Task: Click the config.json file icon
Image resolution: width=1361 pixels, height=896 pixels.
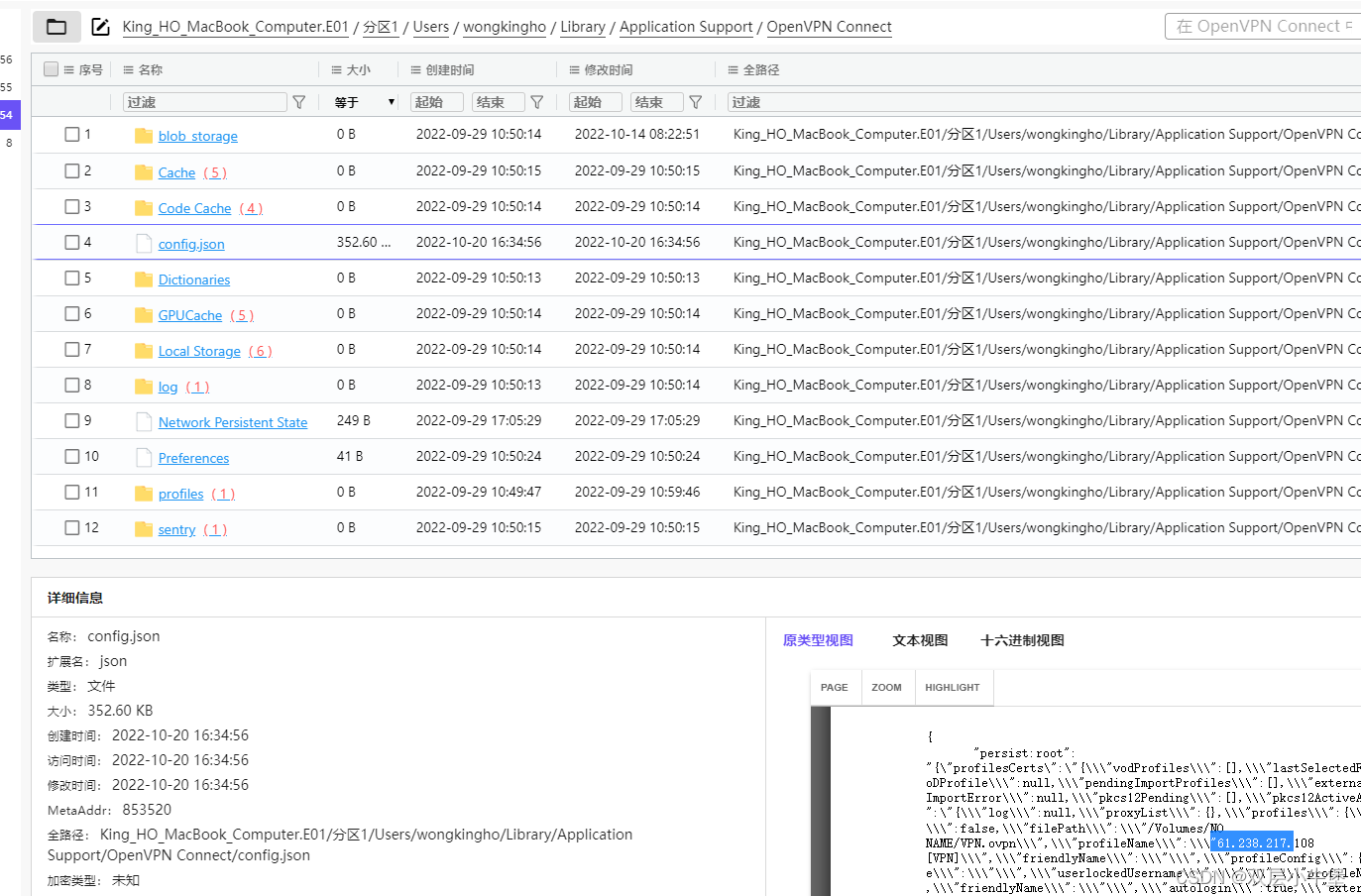Action: click(x=144, y=244)
